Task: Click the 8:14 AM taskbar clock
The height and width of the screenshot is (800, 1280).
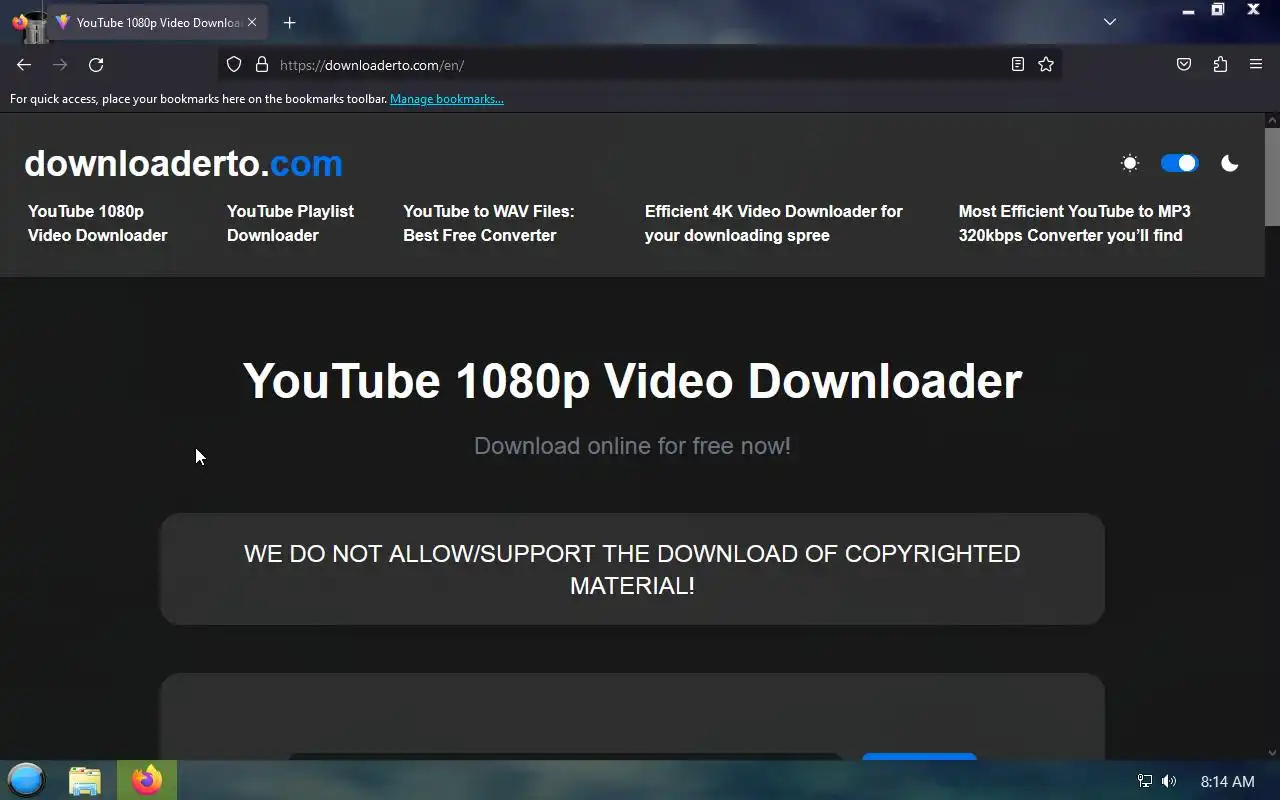Action: click(x=1227, y=781)
